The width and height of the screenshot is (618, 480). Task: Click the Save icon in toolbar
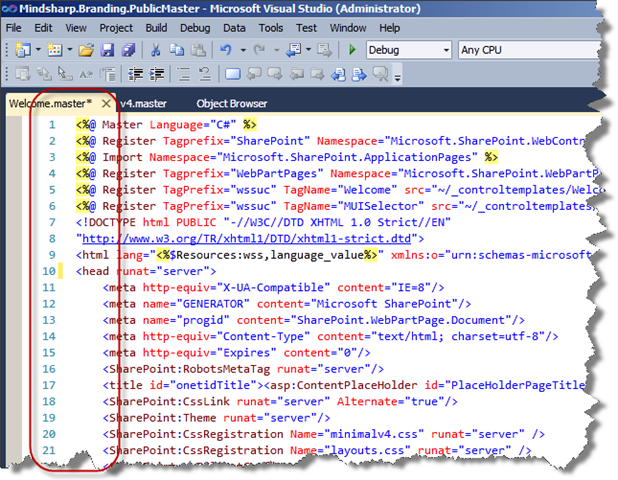tap(109, 49)
